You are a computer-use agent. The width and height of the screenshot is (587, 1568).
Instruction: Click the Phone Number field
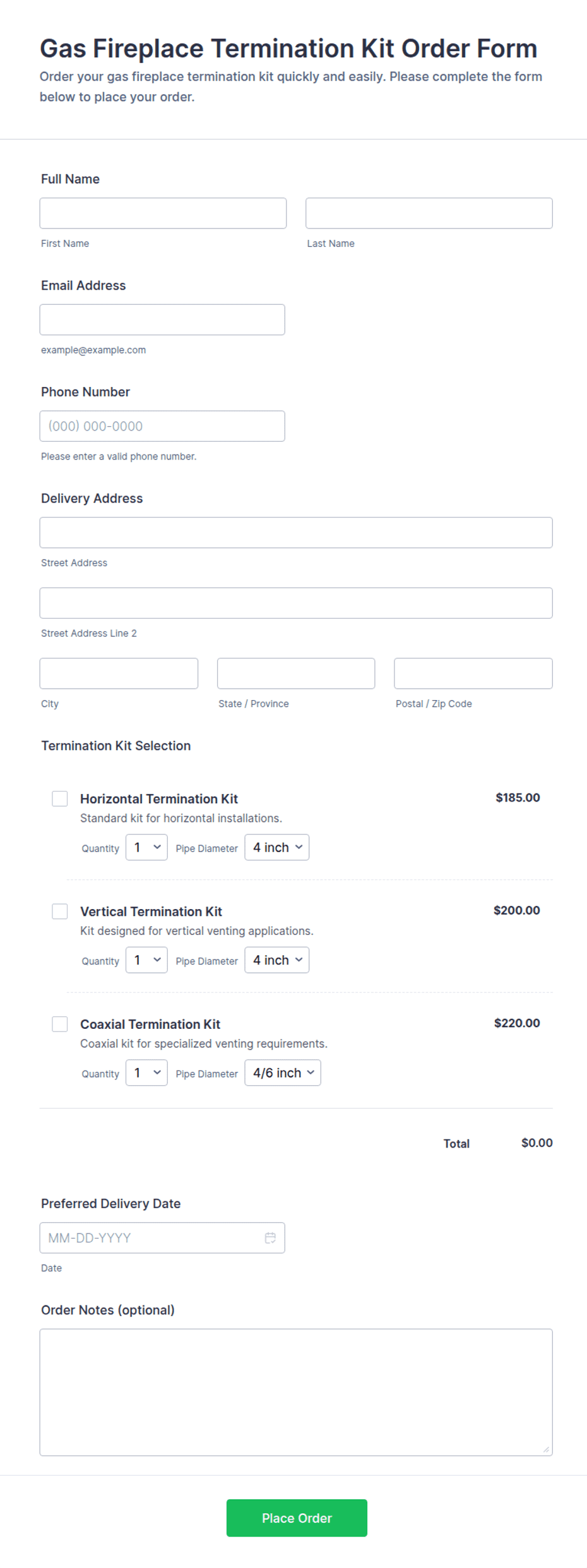point(162,426)
